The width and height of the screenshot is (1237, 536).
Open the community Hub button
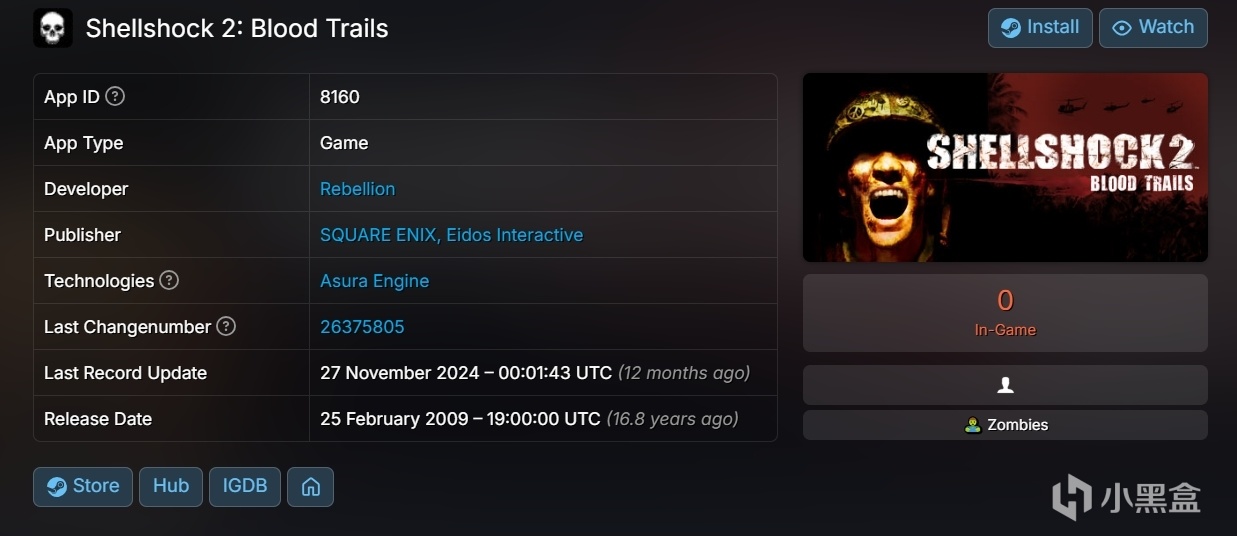click(171, 487)
